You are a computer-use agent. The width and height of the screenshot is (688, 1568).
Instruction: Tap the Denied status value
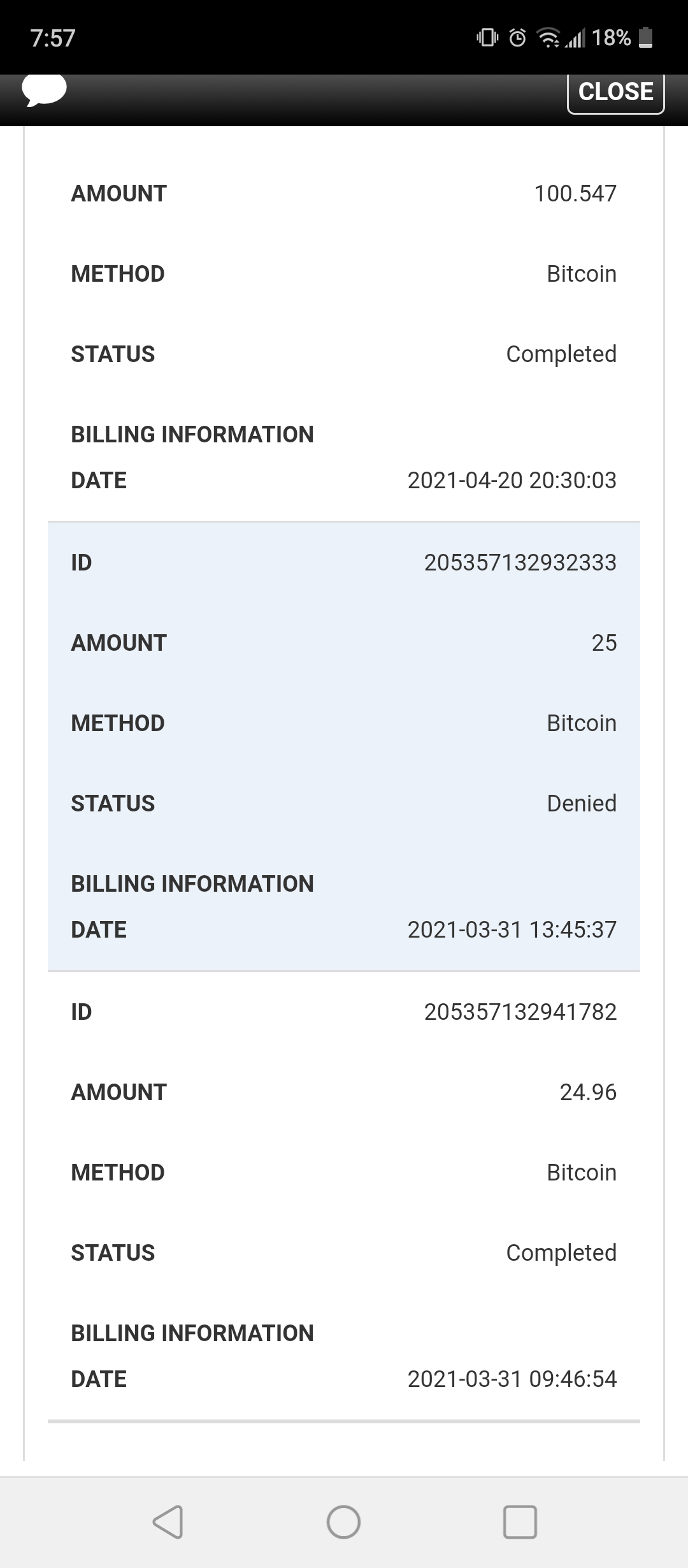click(x=581, y=803)
